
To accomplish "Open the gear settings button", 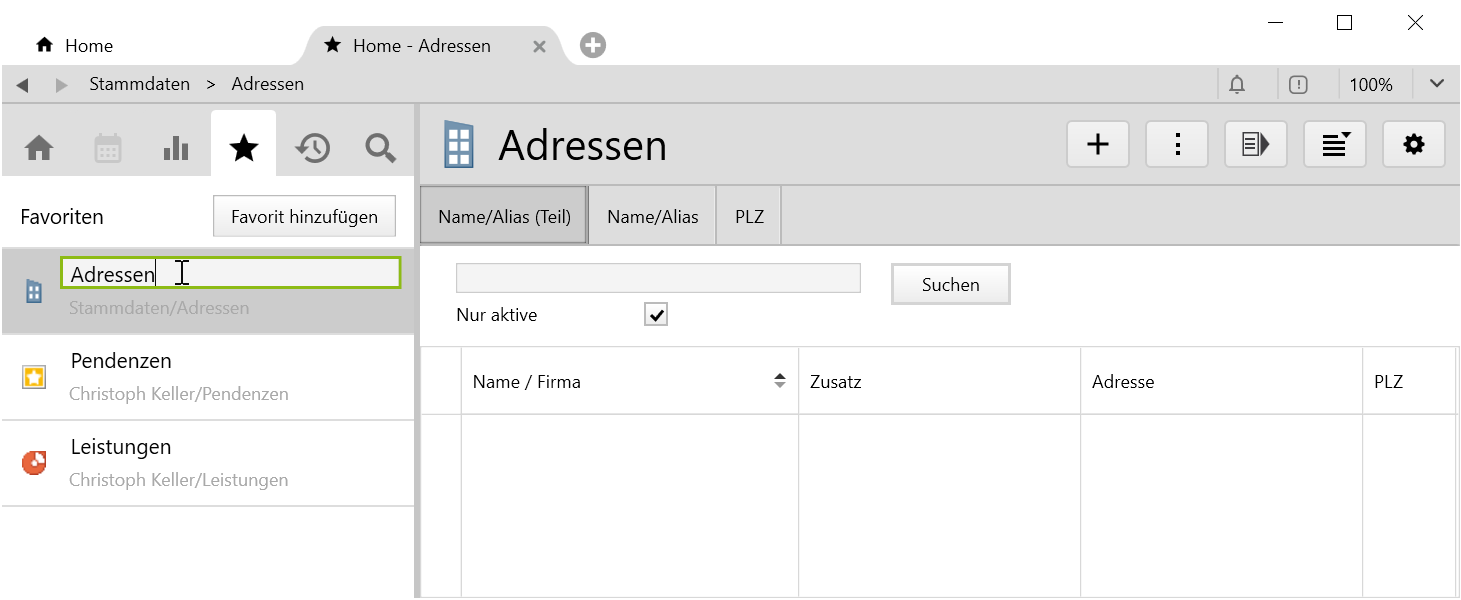I will click(1413, 145).
